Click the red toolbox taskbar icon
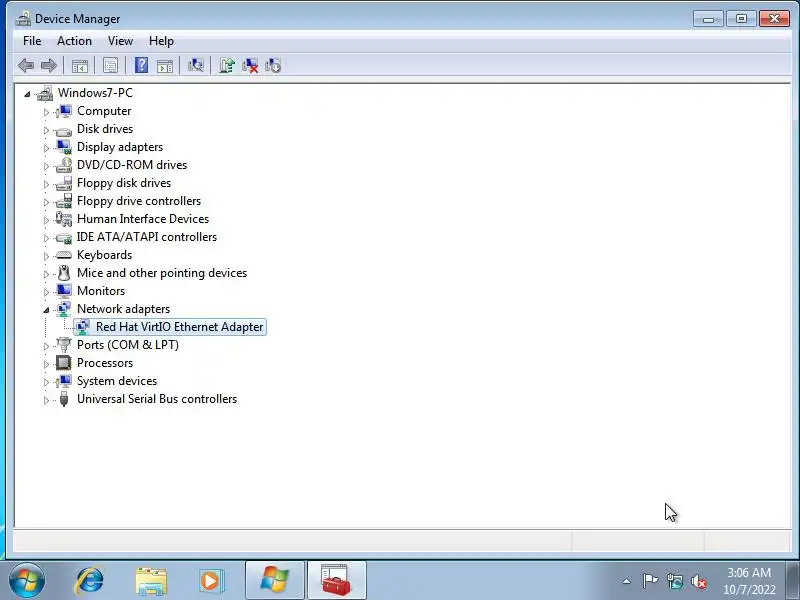The width and height of the screenshot is (800, 600). 337,581
